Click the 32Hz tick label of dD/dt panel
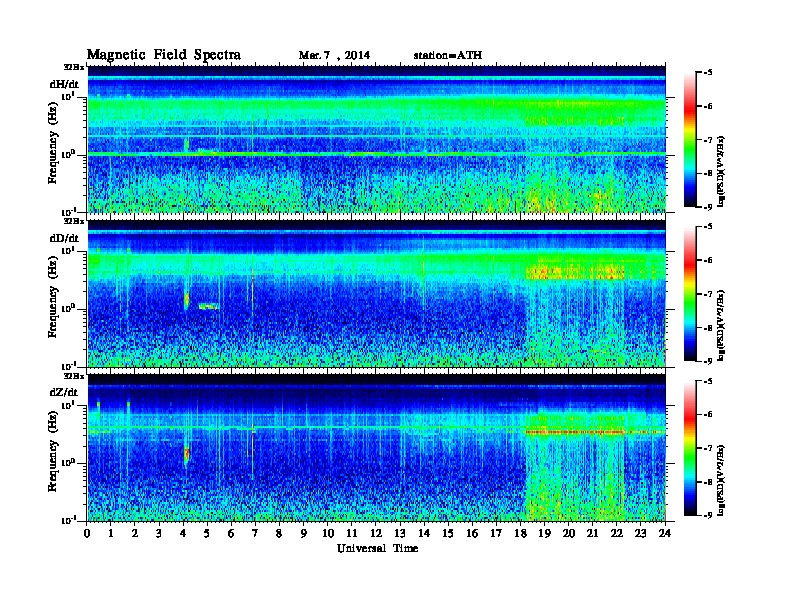Viewport: 792px width, 612px height. point(74,221)
